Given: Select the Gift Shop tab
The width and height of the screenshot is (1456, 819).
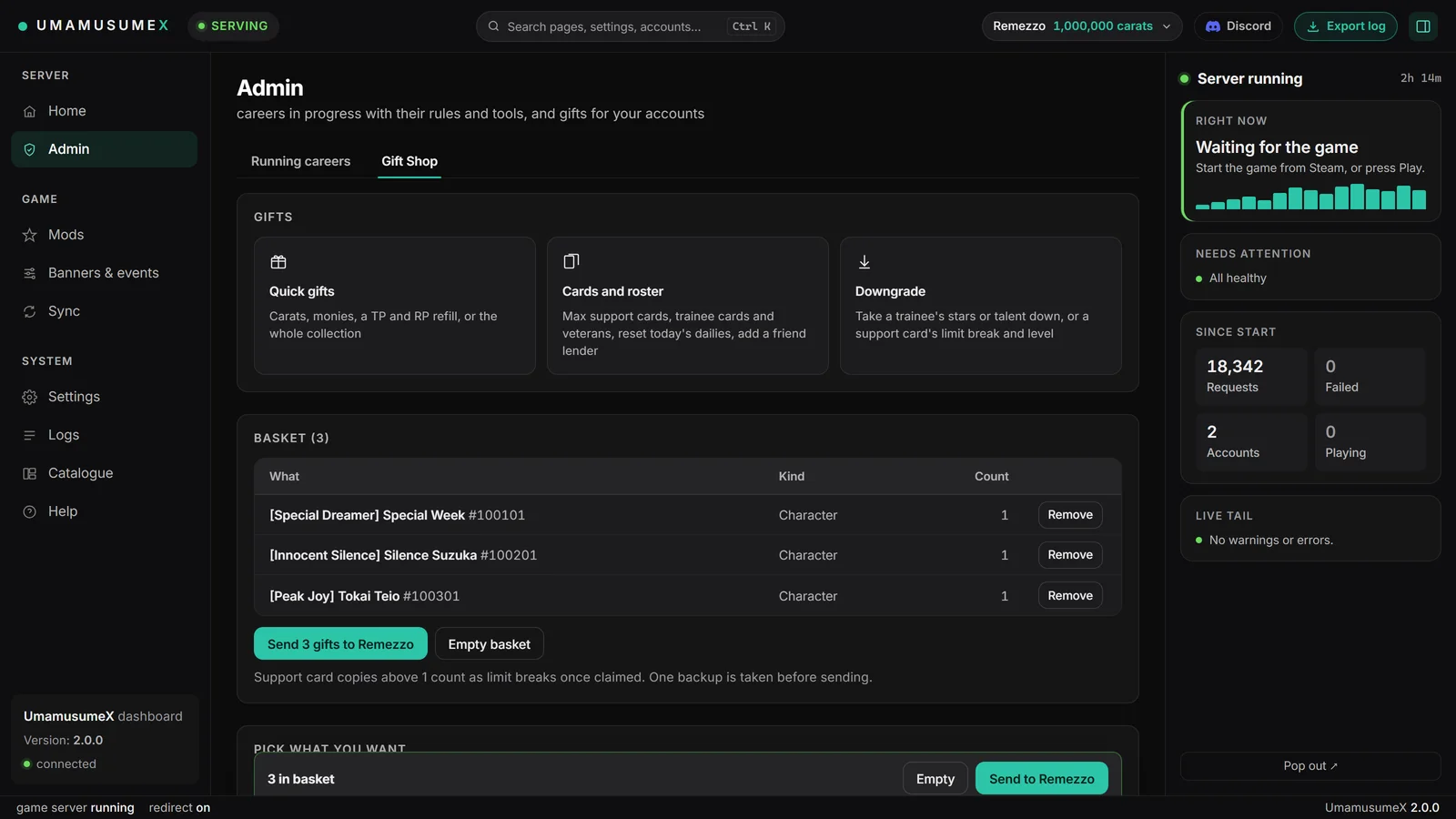Looking at the screenshot, I should click(x=409, y=161).
